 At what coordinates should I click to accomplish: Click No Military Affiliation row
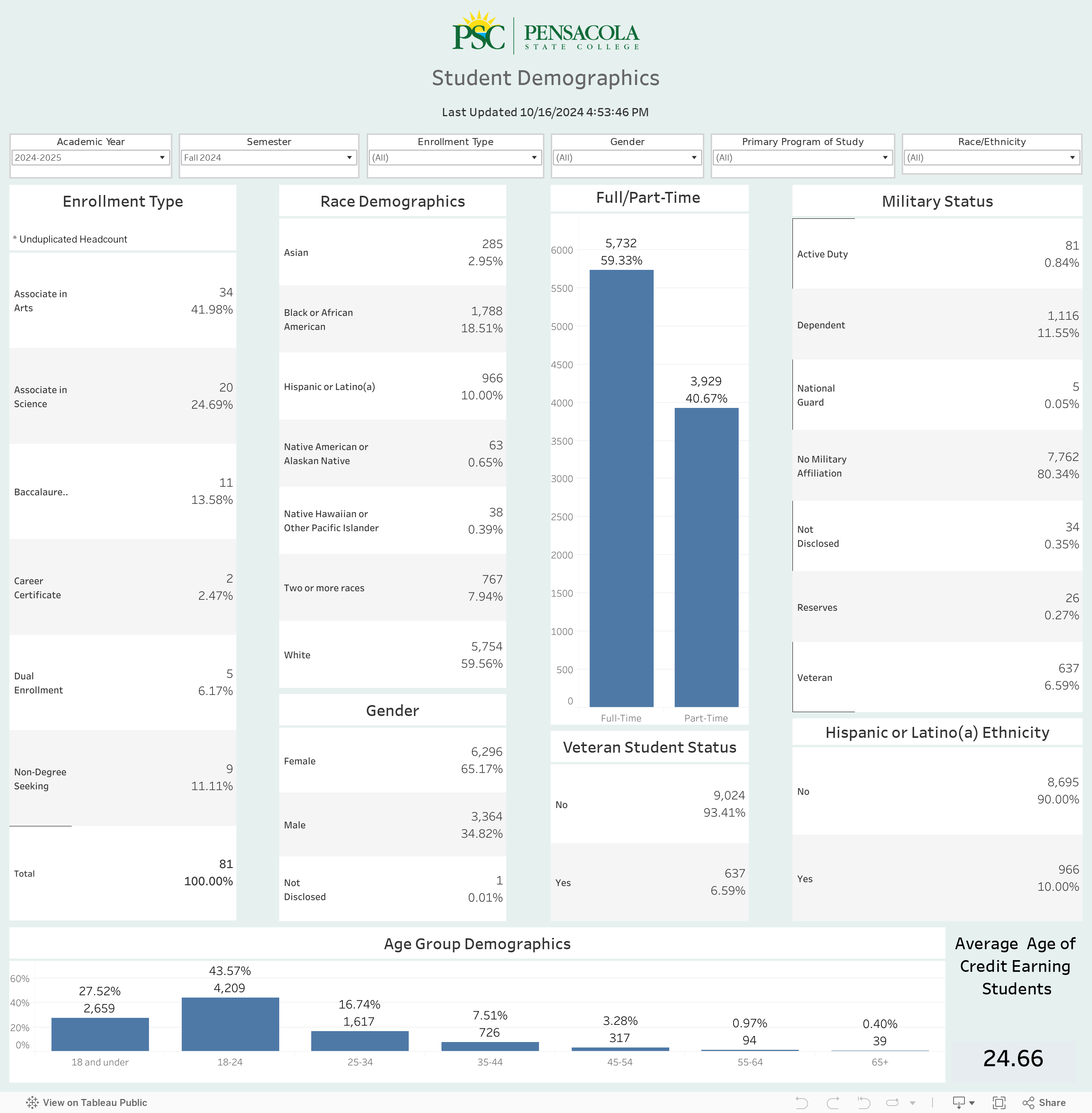[937, 466]
